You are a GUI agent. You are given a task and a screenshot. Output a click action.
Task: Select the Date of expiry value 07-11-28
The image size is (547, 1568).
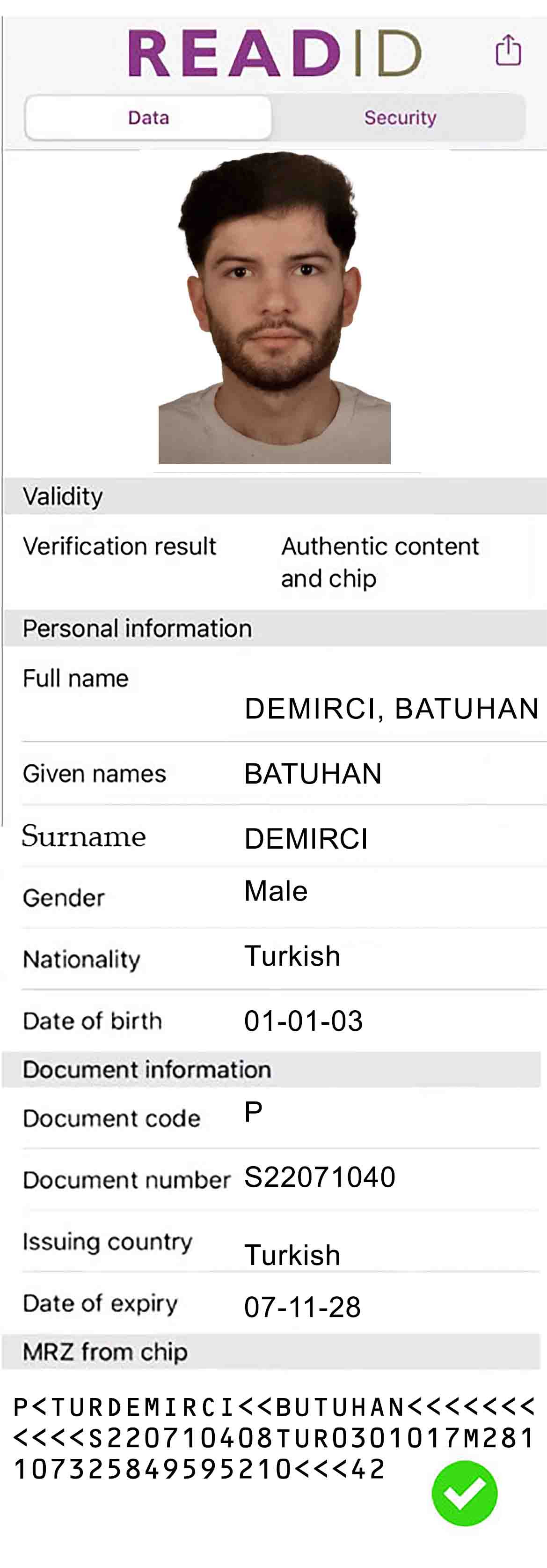coord(302,1307)
